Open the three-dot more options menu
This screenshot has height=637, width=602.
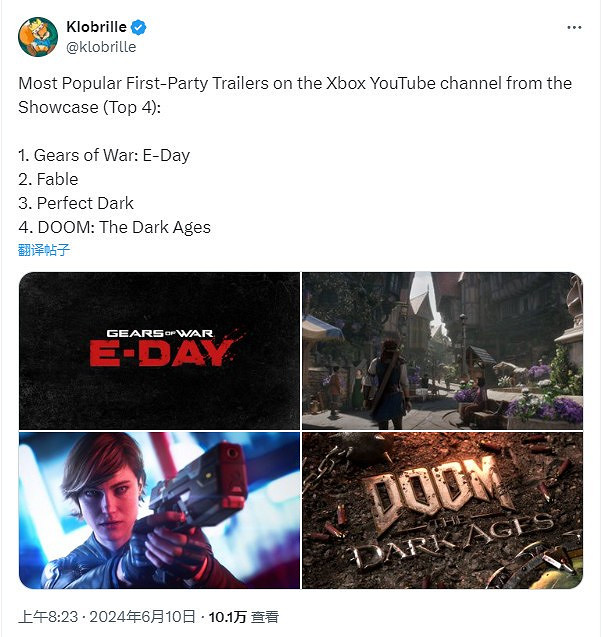point(574,28)
